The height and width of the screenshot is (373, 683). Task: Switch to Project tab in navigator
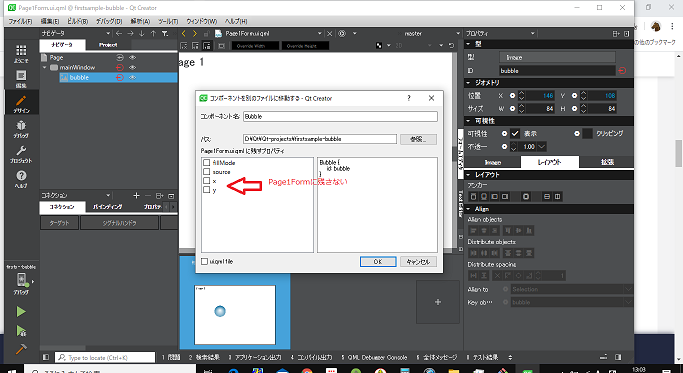[x=108, y=45]
